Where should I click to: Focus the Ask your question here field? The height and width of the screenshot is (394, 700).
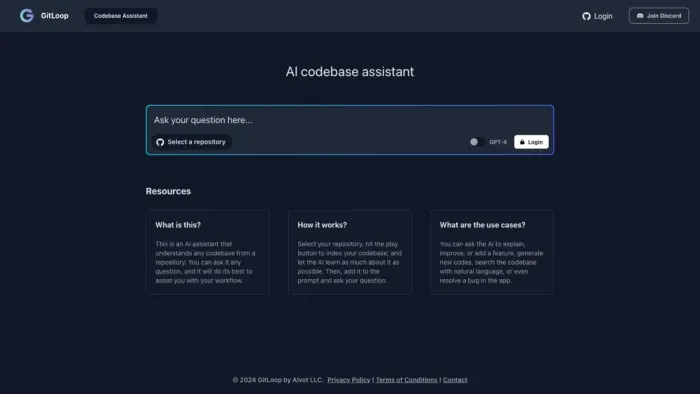pyautogui.click(x=350, y=120)
